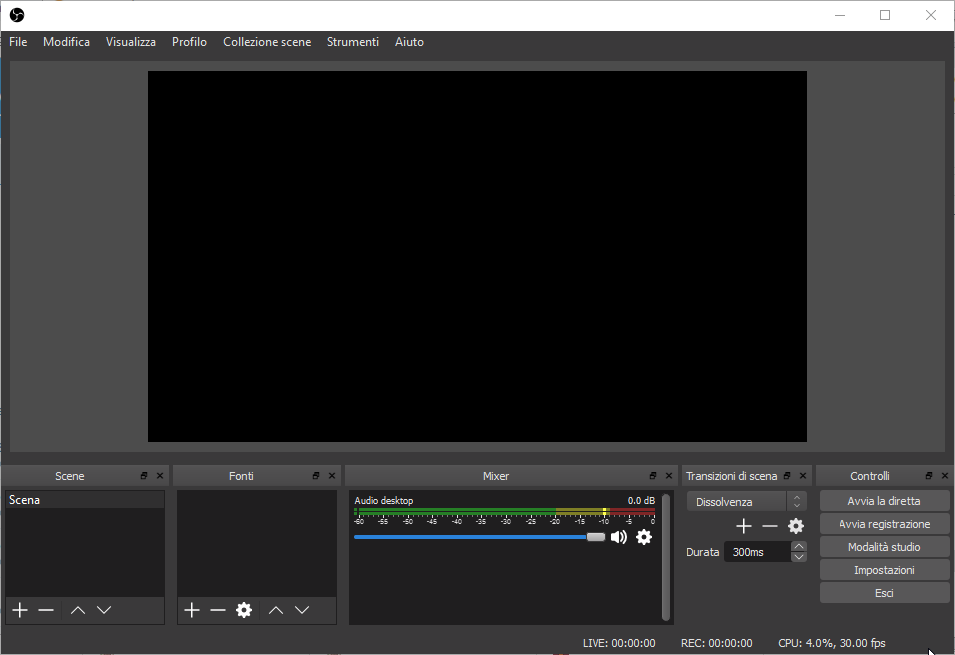Close the Transizioni di scena panel

click(x=803, y=476)
